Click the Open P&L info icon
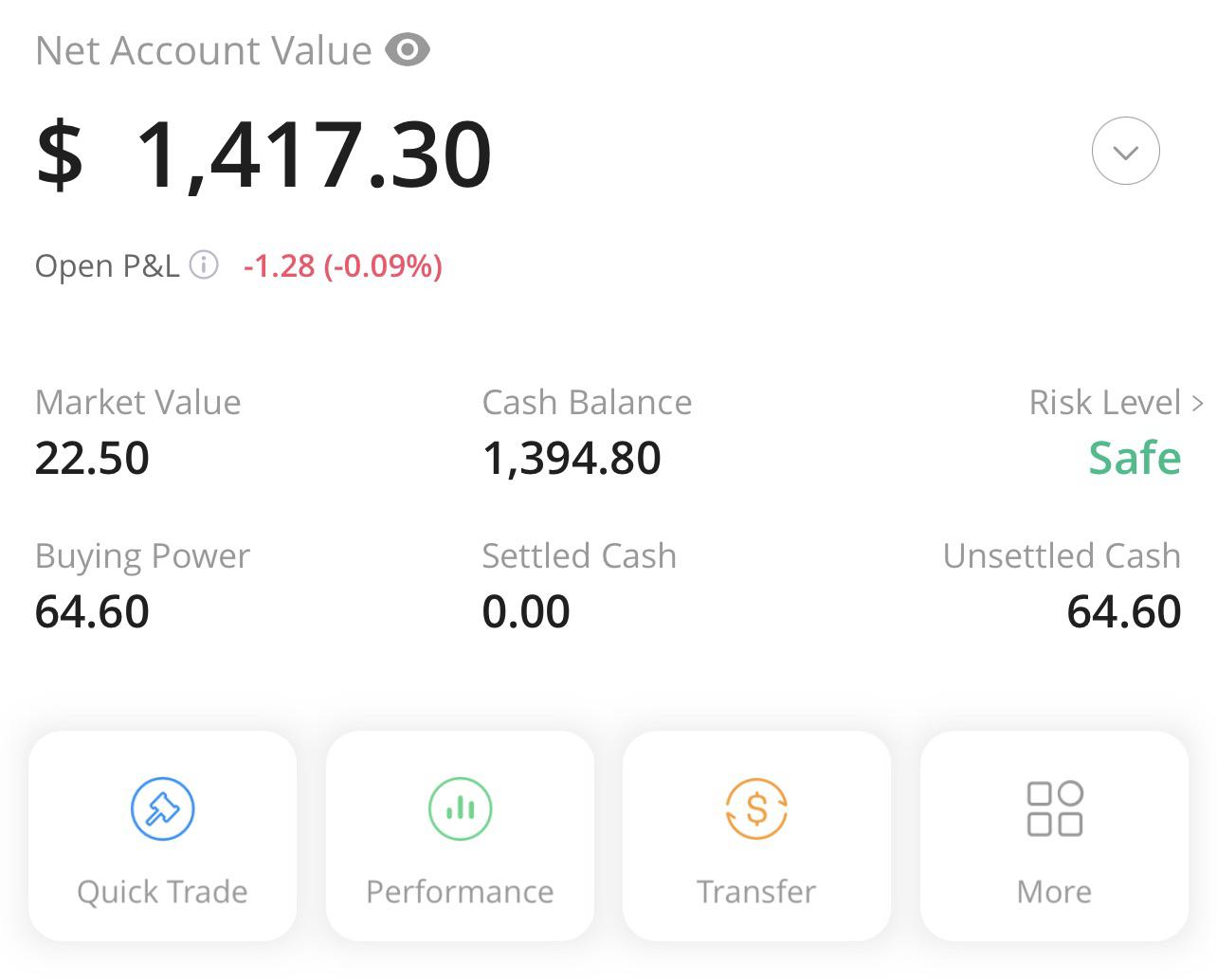The width and height of the screenshot is (1217, 980). [203, 266]
